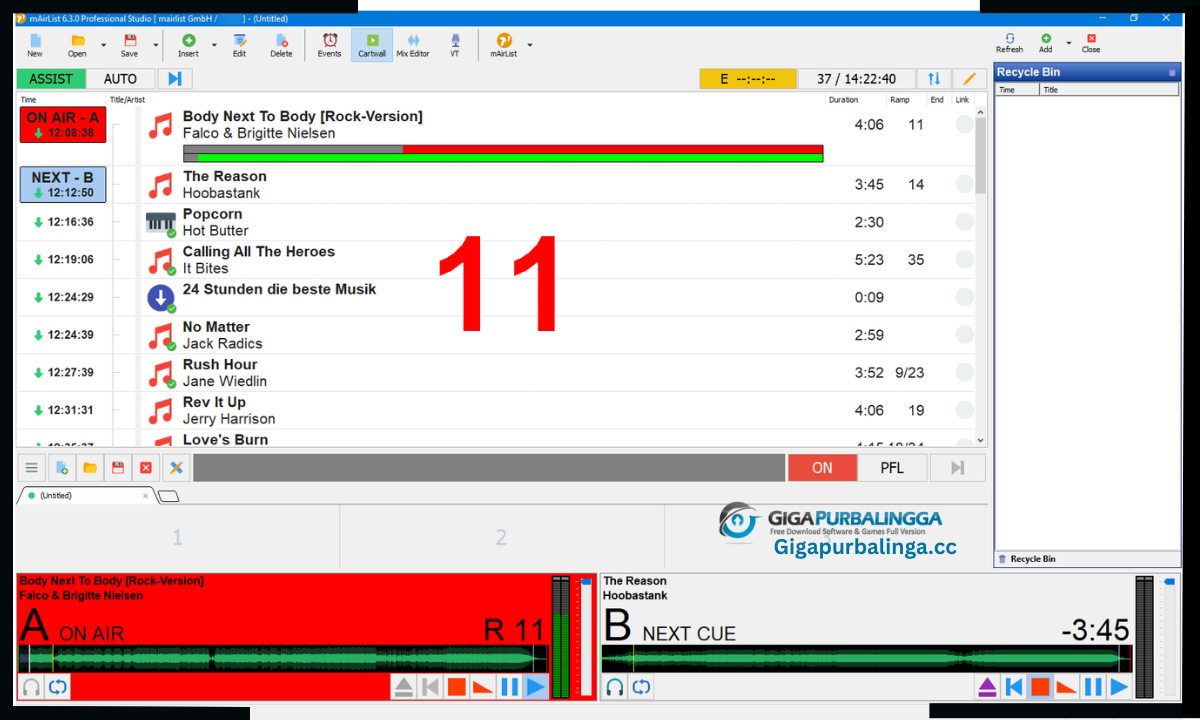
Task: Click the cartwall open folder icon
Action: (x=89, y=467)
